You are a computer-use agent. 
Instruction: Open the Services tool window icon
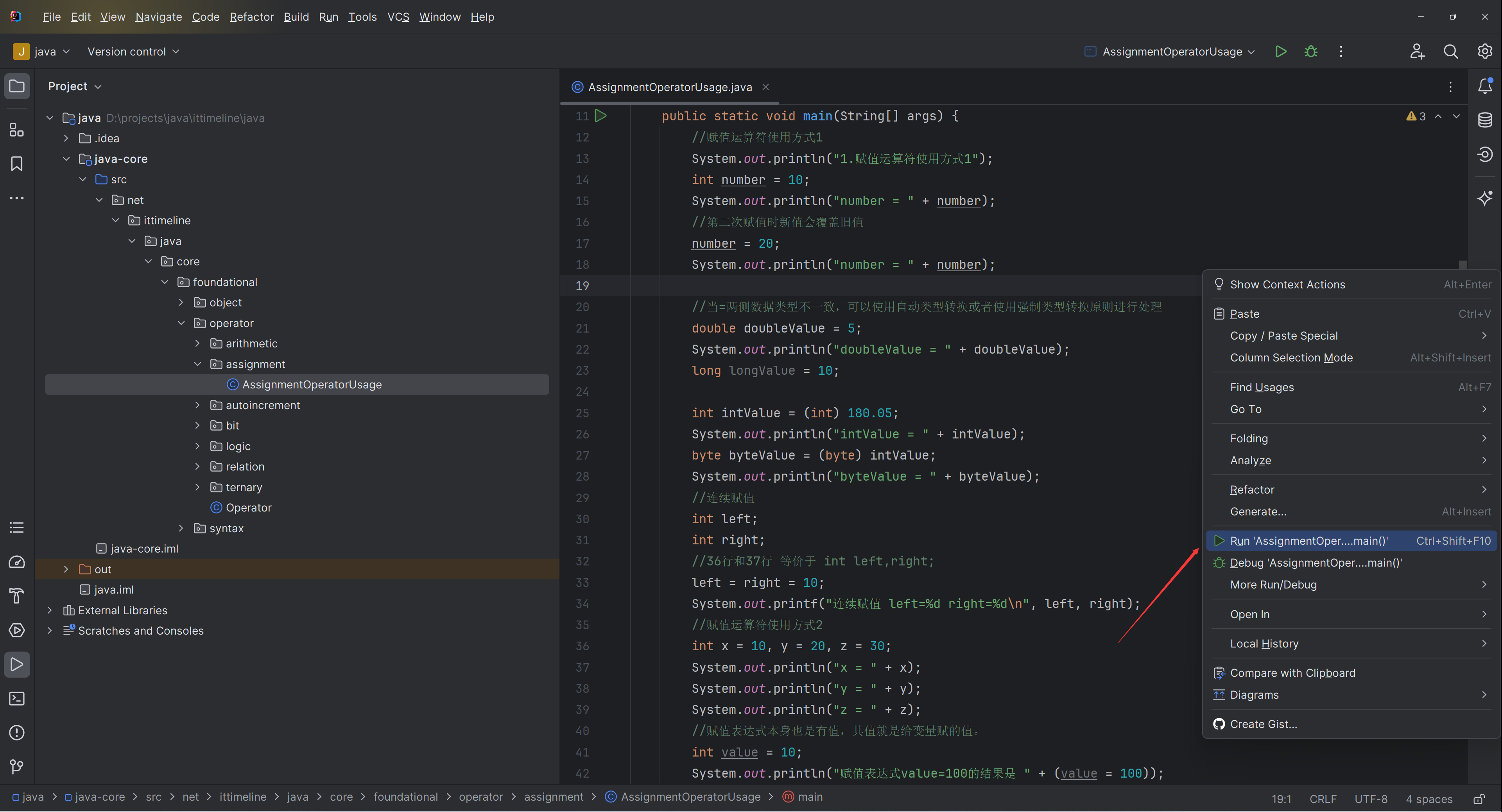pyautogui.click(x=17, y=630)
